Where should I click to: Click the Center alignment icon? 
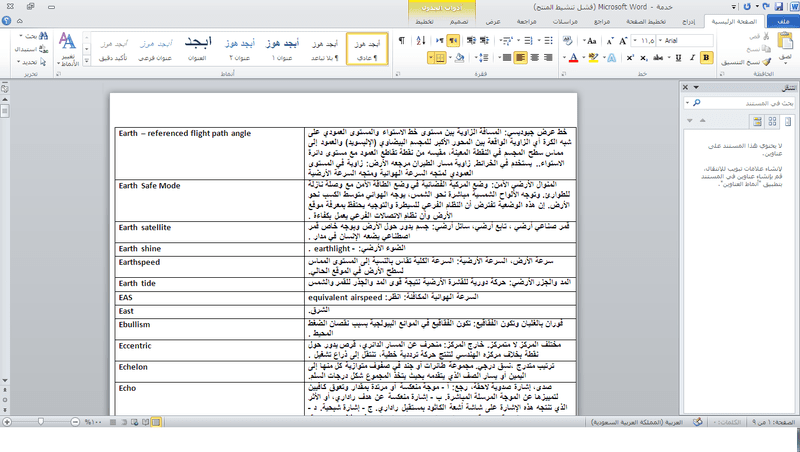(x=535, y=58)
